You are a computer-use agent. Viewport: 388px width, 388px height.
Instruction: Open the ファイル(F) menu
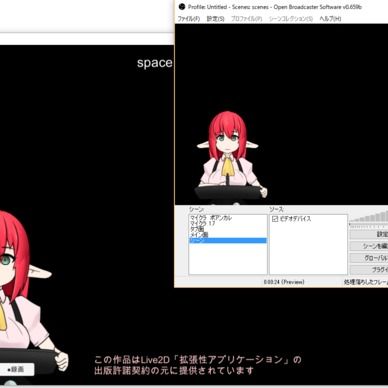tap(189, 19)
